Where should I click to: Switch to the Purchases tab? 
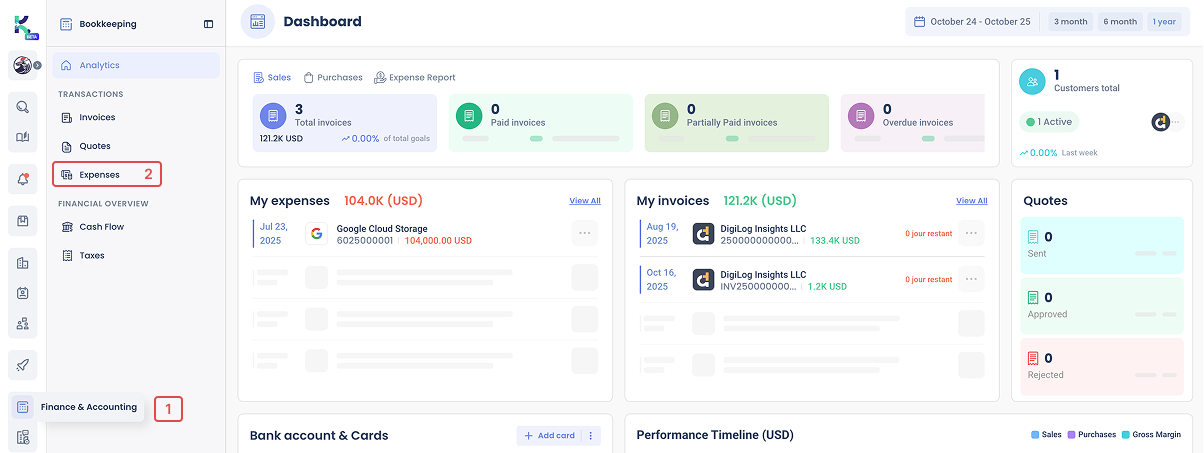coord(333,77)
